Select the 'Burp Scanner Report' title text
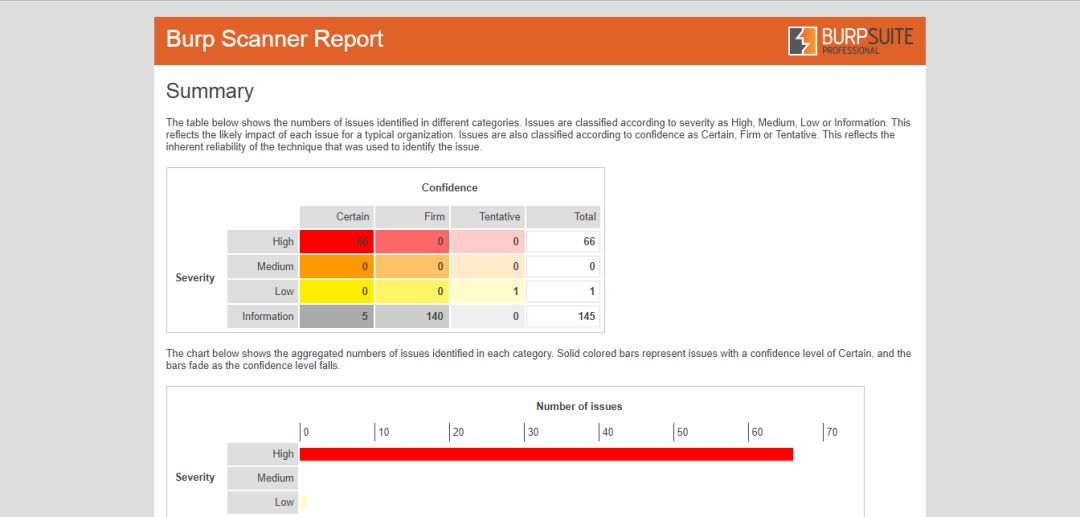The width and height of the screenshot is (1080, 517). click(275, 39)
